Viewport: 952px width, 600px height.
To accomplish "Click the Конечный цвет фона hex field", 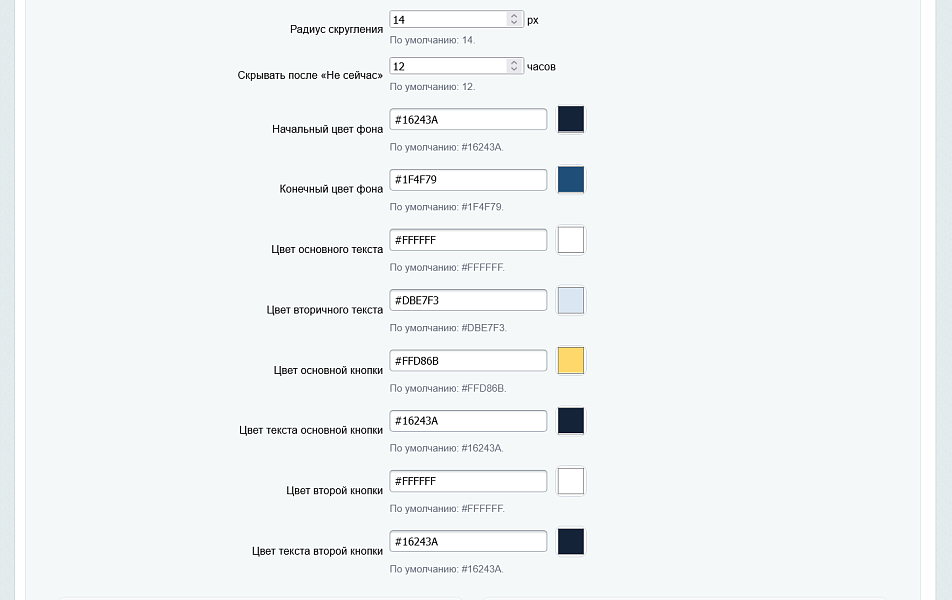I will click(x=468, y=180).
